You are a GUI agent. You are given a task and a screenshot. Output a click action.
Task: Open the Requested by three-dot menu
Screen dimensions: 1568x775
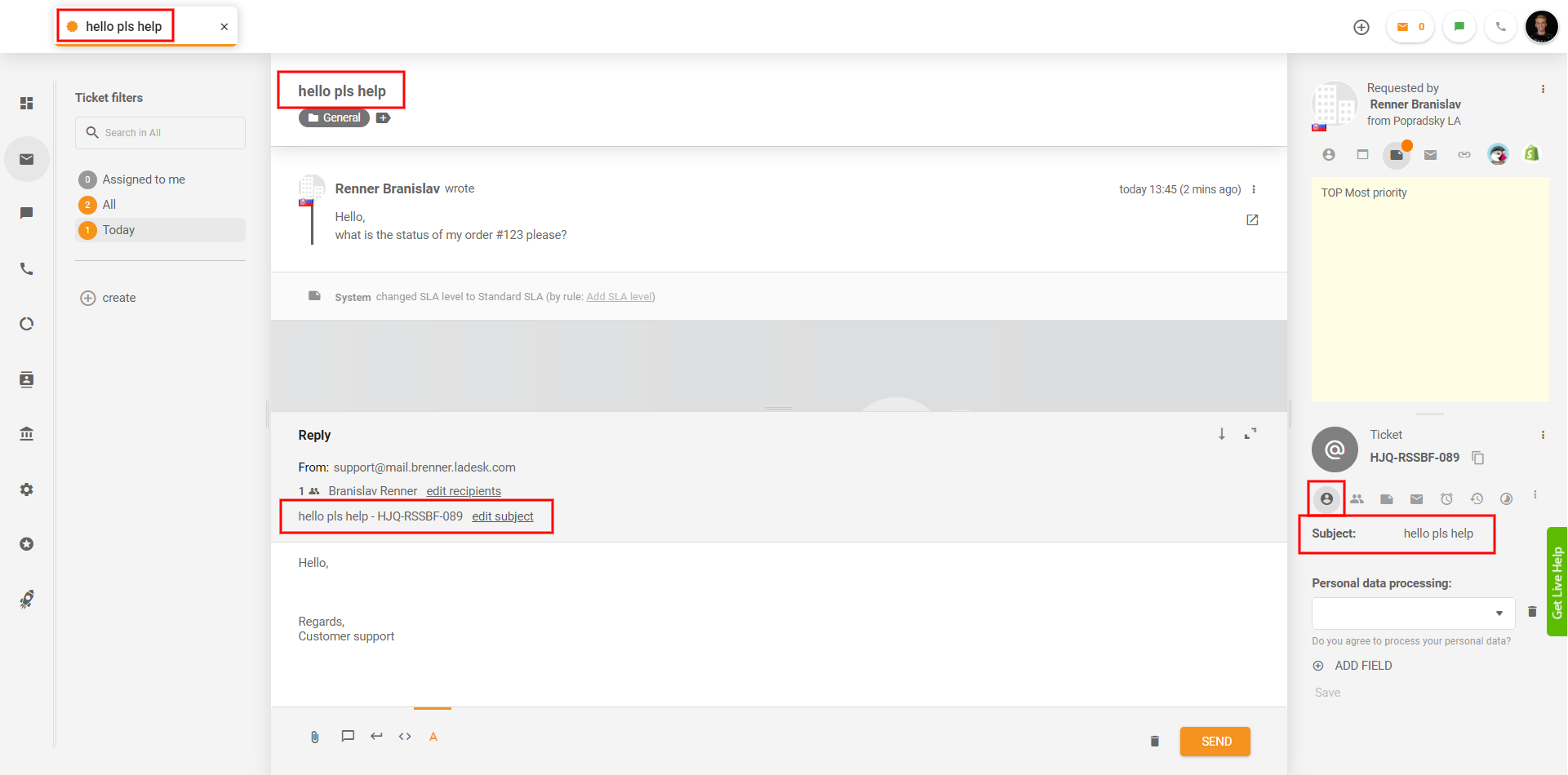(x=1543, y=89)
